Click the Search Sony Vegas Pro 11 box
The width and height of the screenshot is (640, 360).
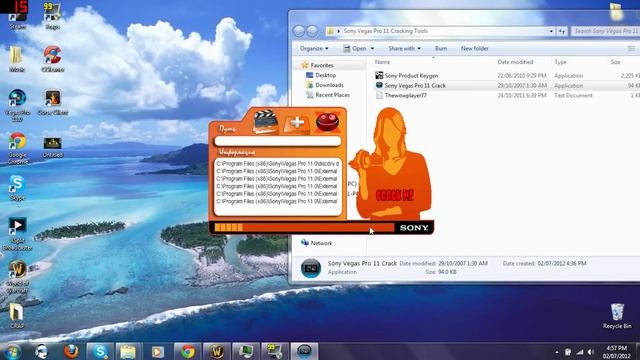click(605, 31)
